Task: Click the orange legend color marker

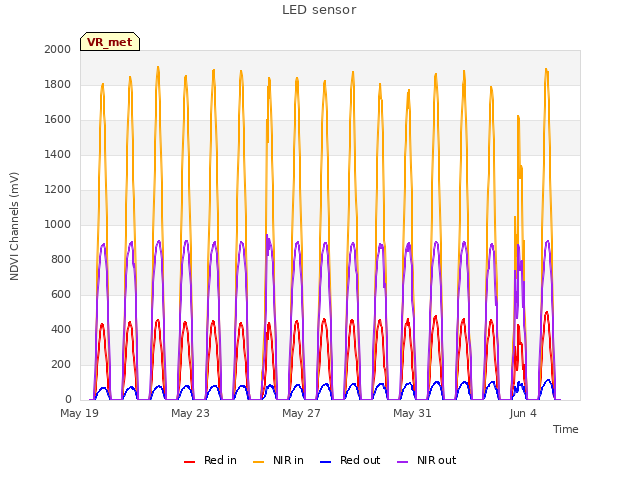Action: [x=258, y=462]
